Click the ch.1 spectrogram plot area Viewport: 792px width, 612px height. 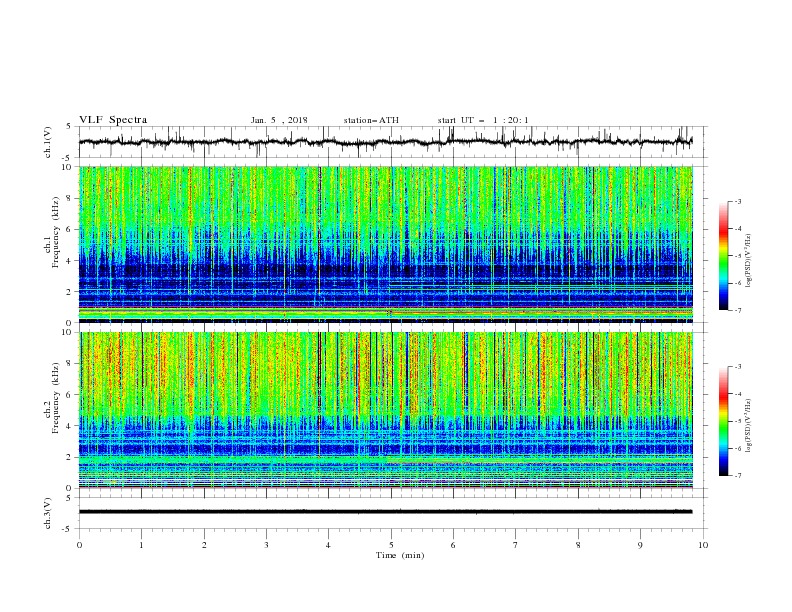386,244
